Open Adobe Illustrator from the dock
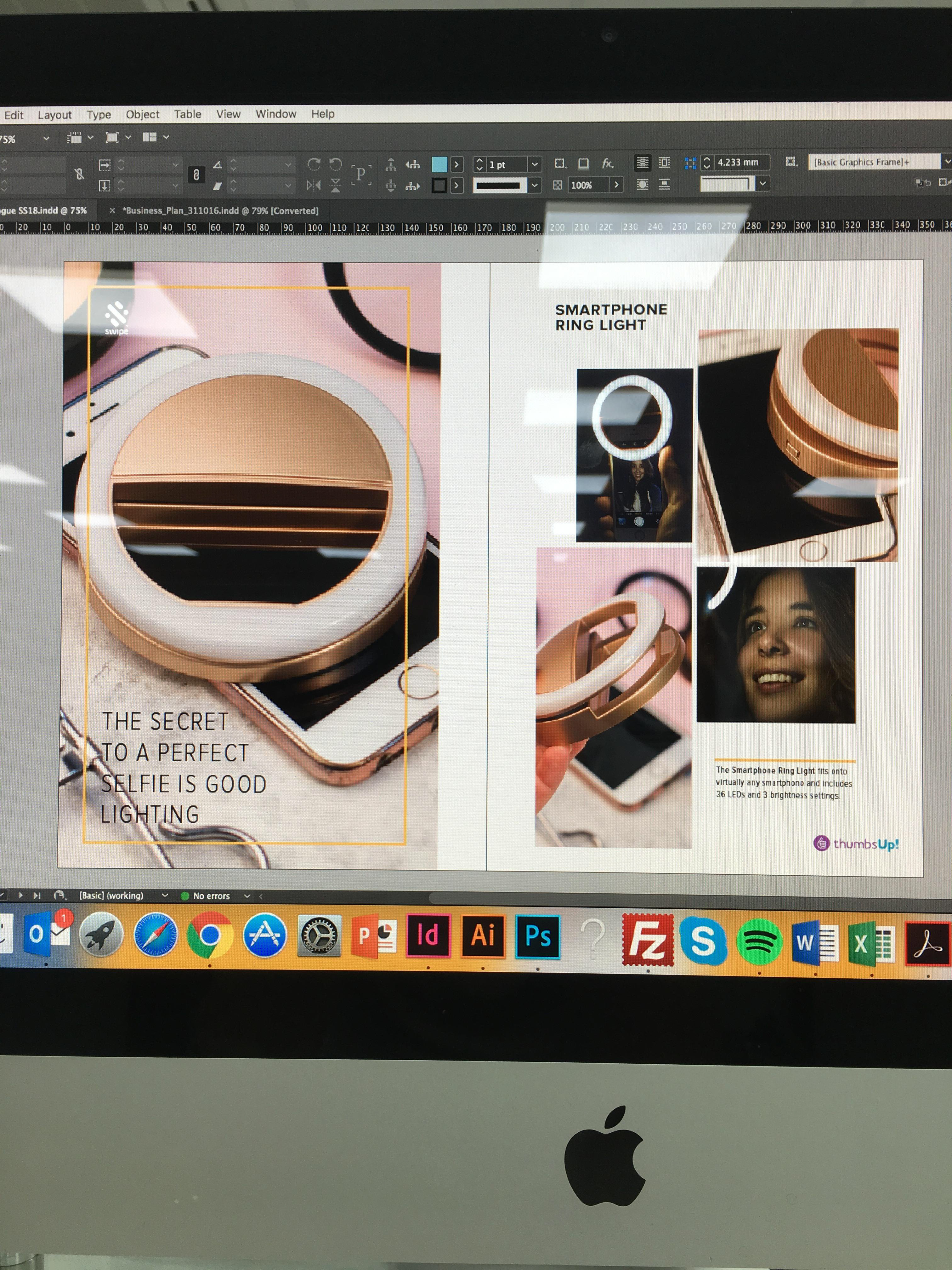The image size is (952, 1270). (x=483, y=936)
